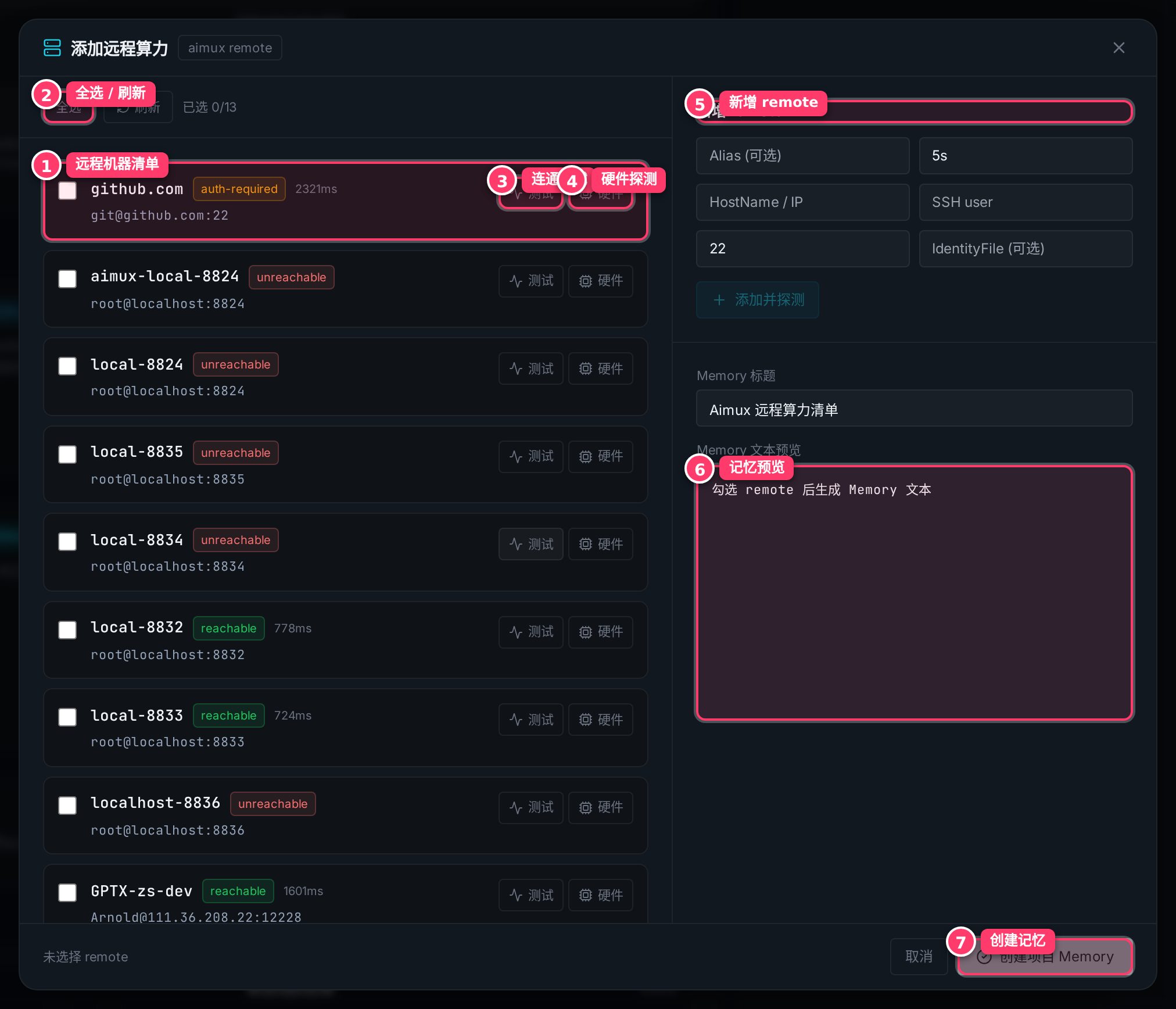This screenshot has height=1009, width=1176.
Task: Click the Cancel button at the bottom
Action: pyautogui.click(x=919, y=957)
